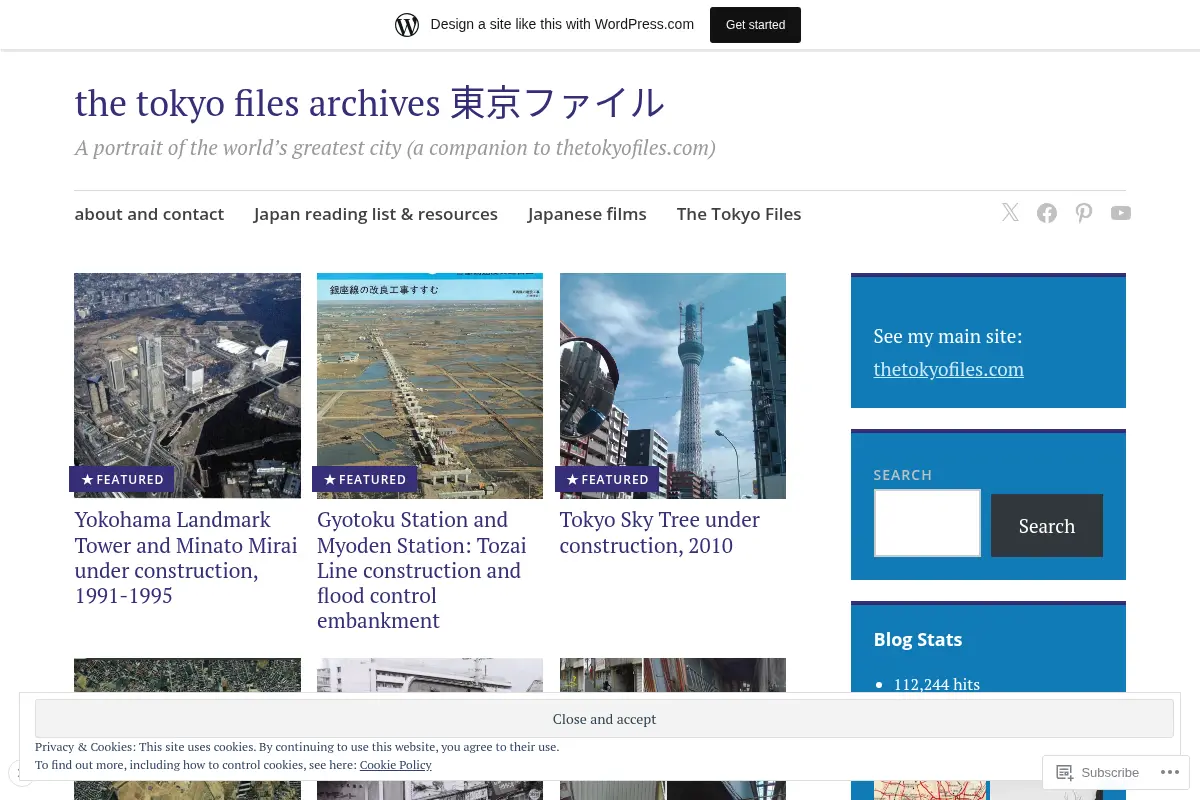Open 'Japan reading list & resources' menu item
This screenshot has height=800, width=1200.
click(x=376, y=214)
